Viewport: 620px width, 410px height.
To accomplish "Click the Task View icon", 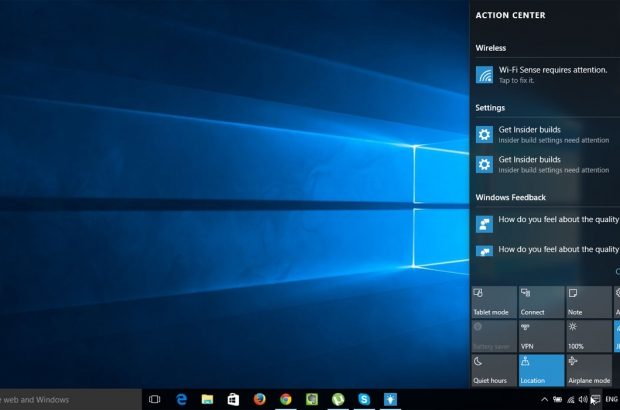I will 155,399.
